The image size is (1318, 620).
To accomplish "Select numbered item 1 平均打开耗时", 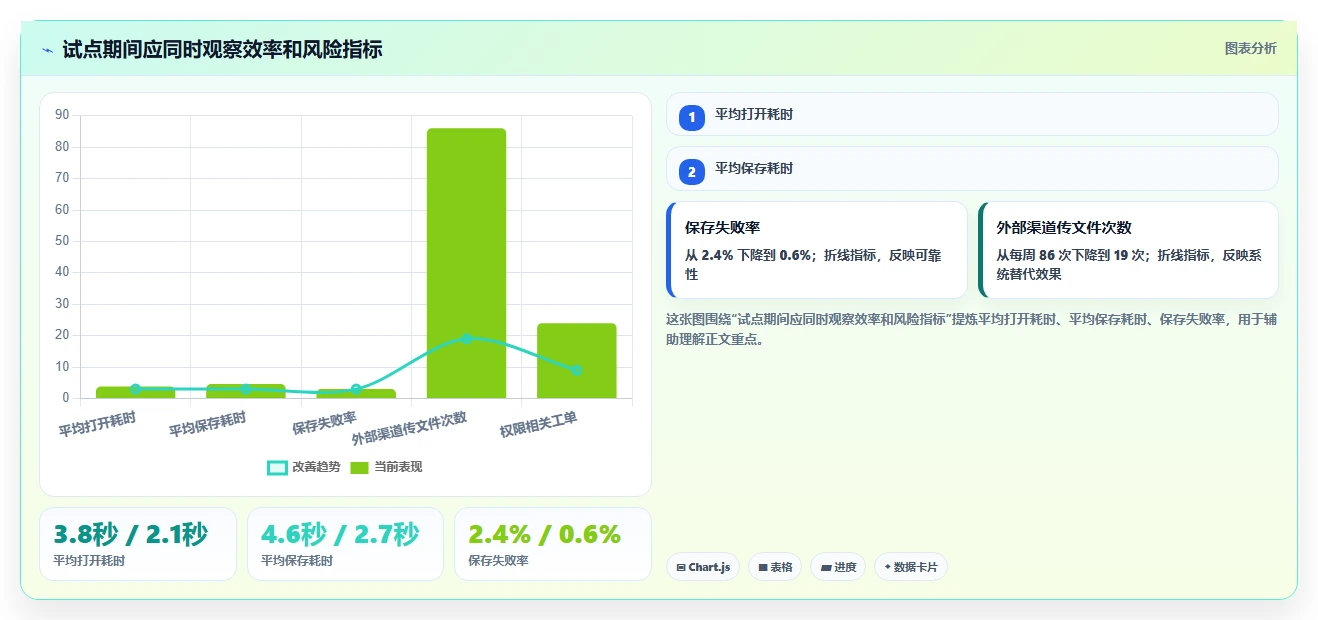I will click(x=972, y=114).
